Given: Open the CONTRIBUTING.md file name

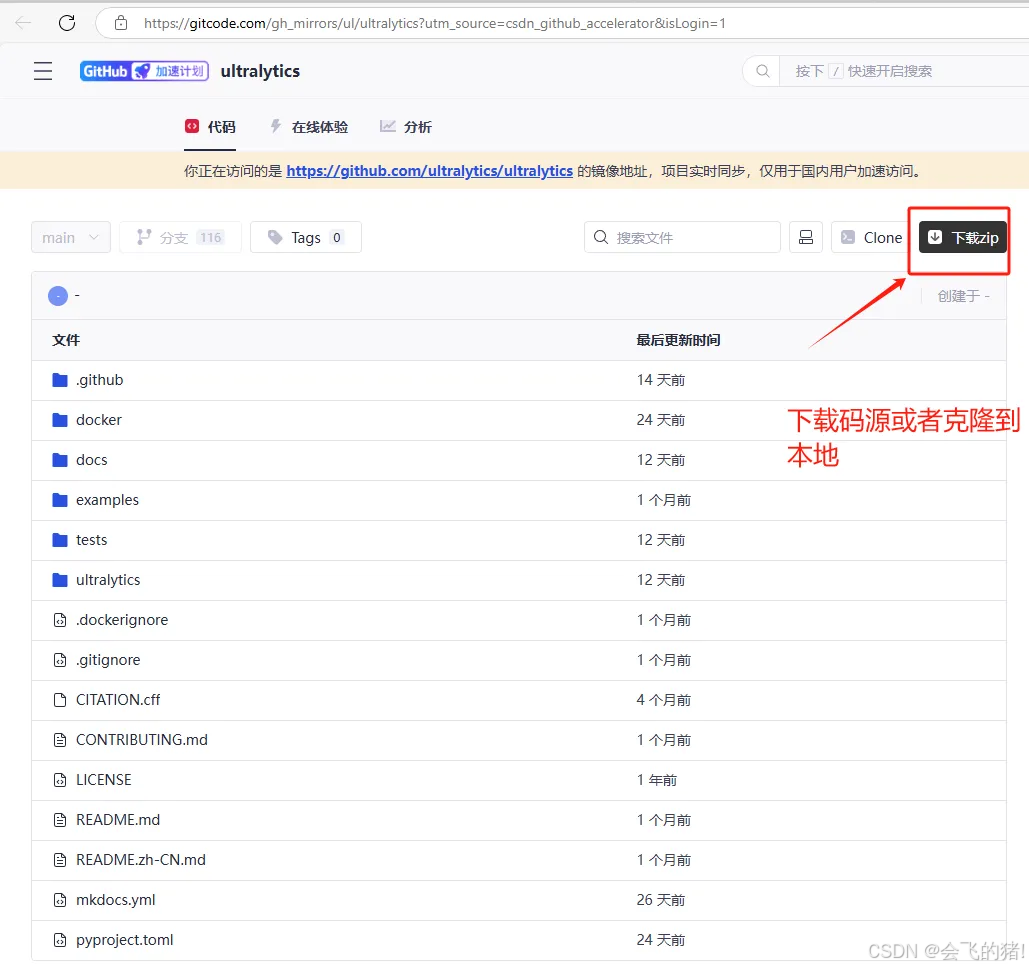Looking at the screenshot, I should pos(142,740).
